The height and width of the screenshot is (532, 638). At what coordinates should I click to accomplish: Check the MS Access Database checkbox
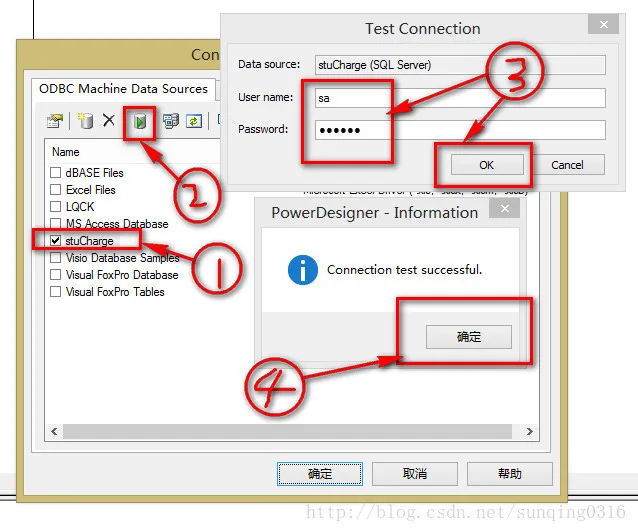55,223
